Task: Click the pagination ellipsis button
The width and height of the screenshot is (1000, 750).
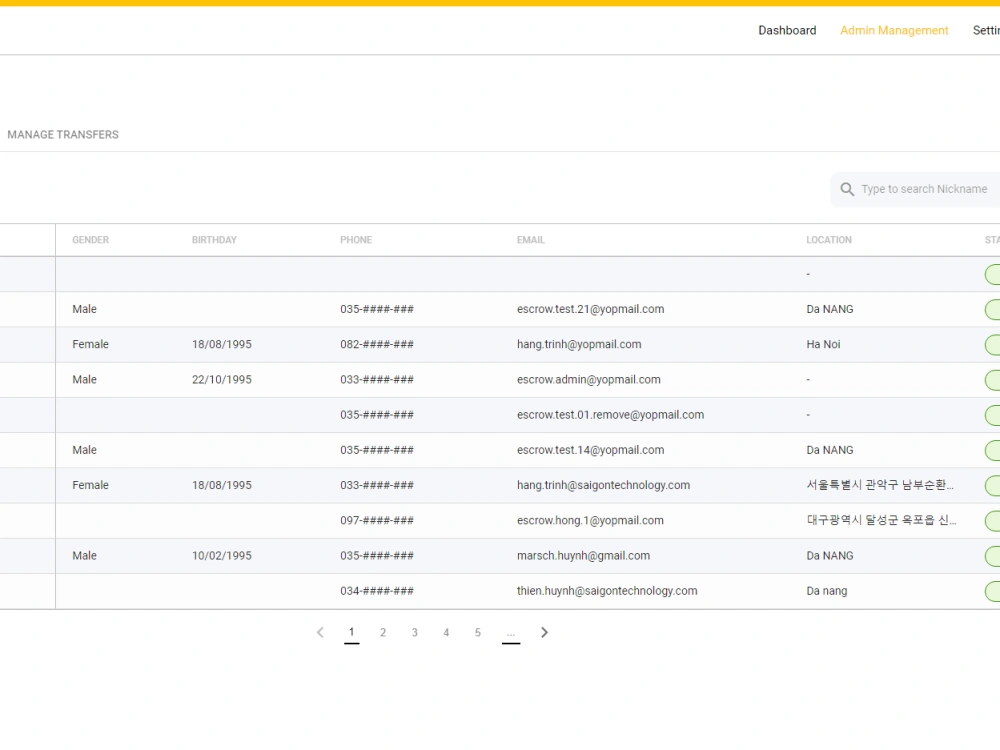Action: (x=511, y=632)
